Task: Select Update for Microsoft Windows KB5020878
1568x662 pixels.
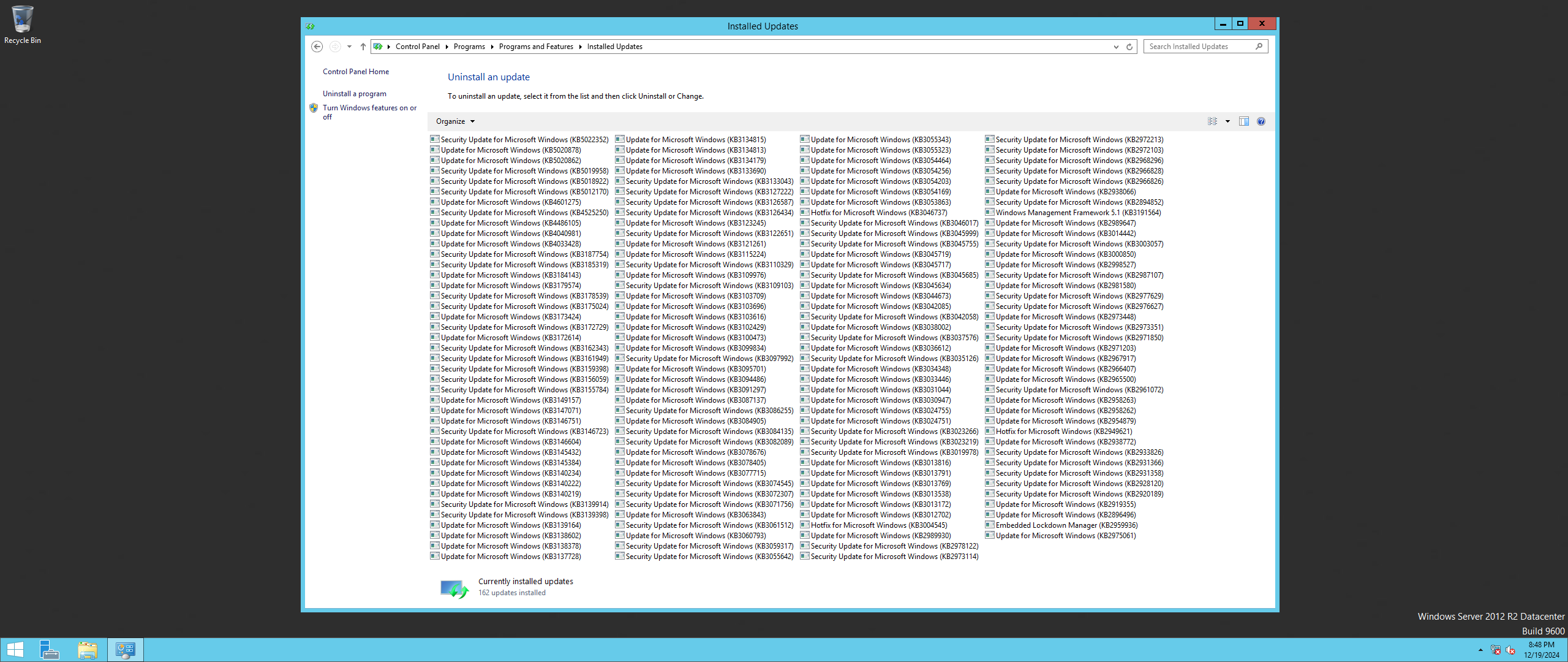Action: click(506, 150)
